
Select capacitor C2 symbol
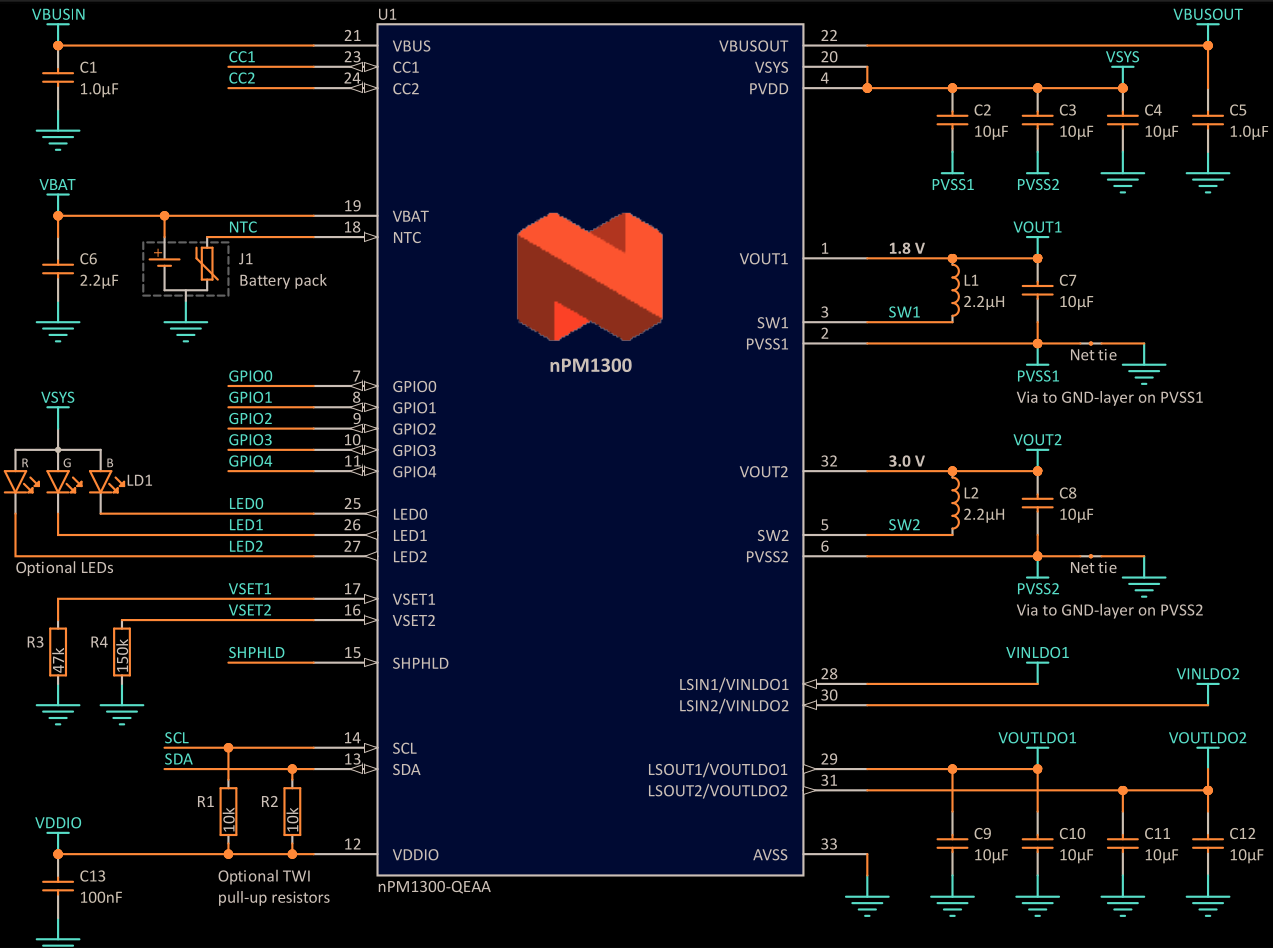coord(952,121)
